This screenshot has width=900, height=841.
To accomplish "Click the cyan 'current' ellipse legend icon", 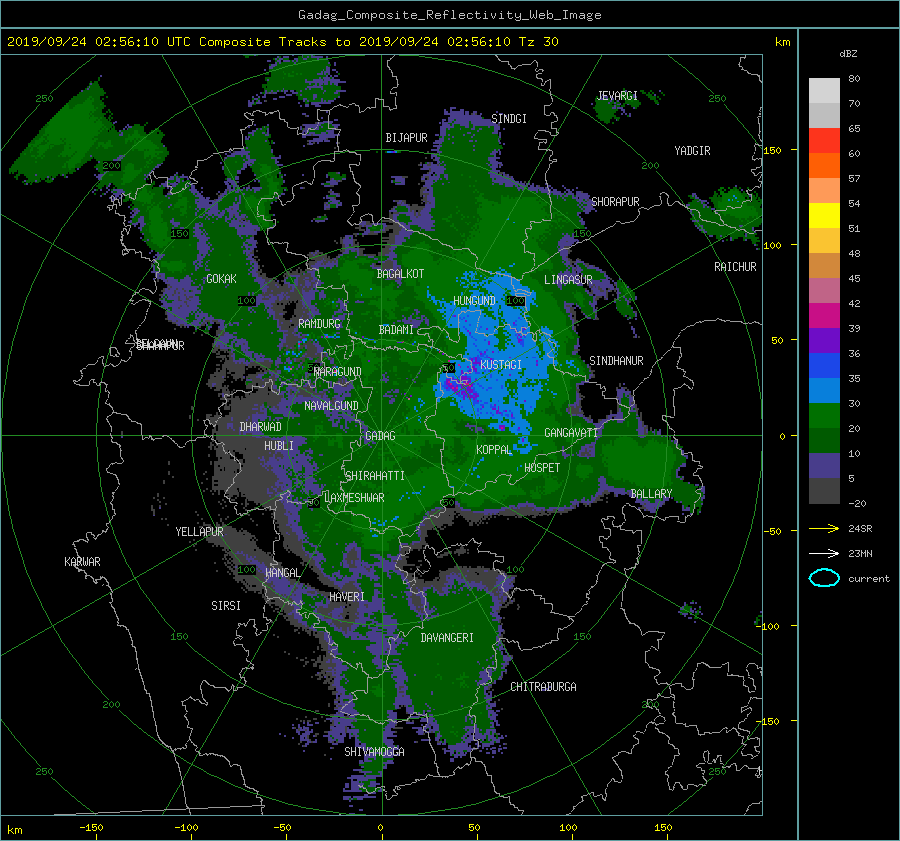I will [824, 578].
